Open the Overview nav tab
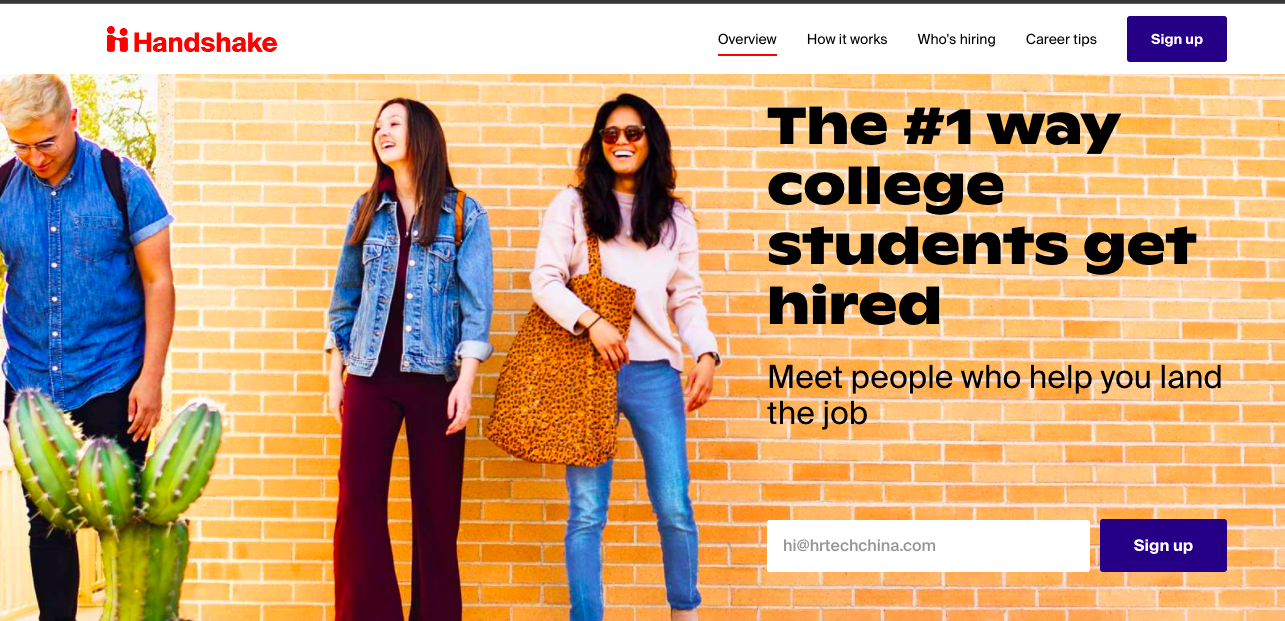Screen dimensions: 1285x621 click(747, 39)
